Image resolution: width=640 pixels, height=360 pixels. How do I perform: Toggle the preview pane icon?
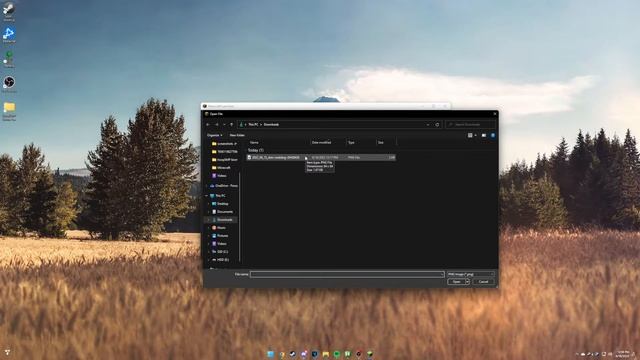coord(484,135)
